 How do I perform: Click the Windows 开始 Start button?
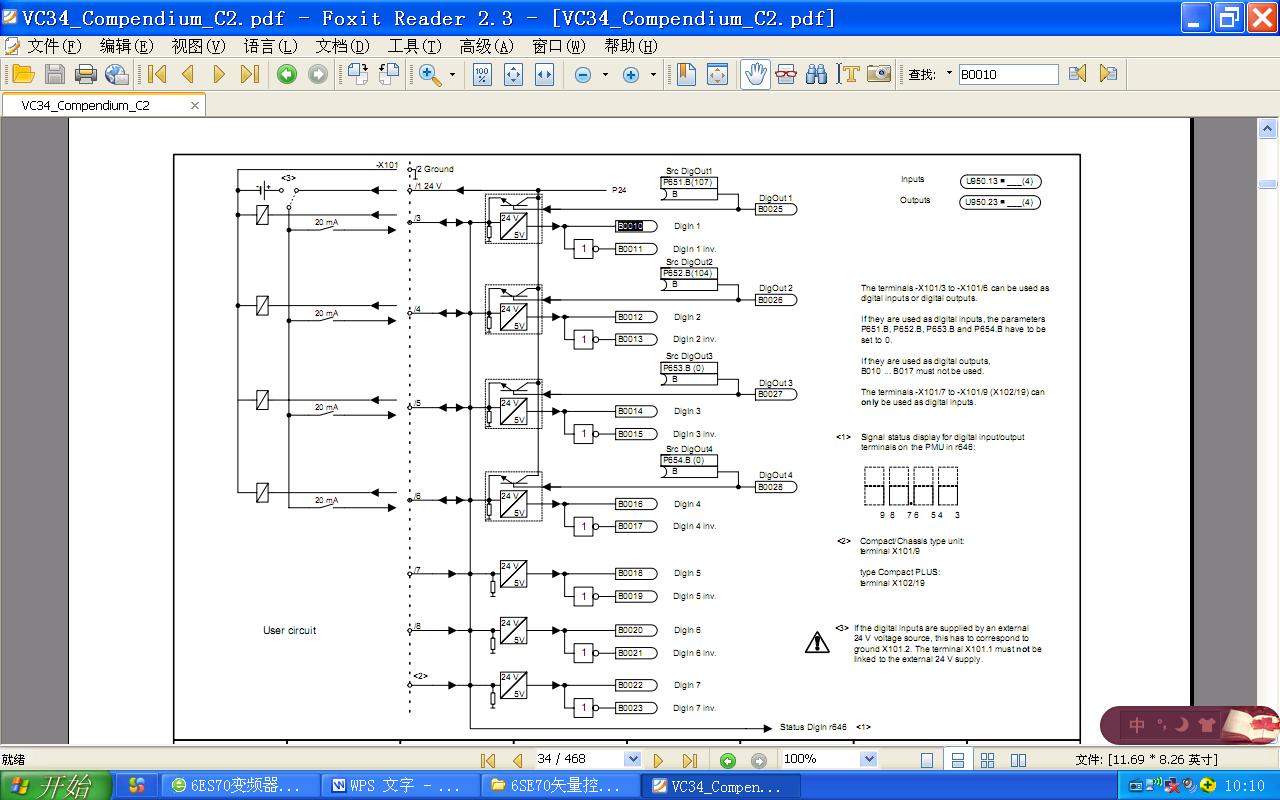(x=55, y=786)
